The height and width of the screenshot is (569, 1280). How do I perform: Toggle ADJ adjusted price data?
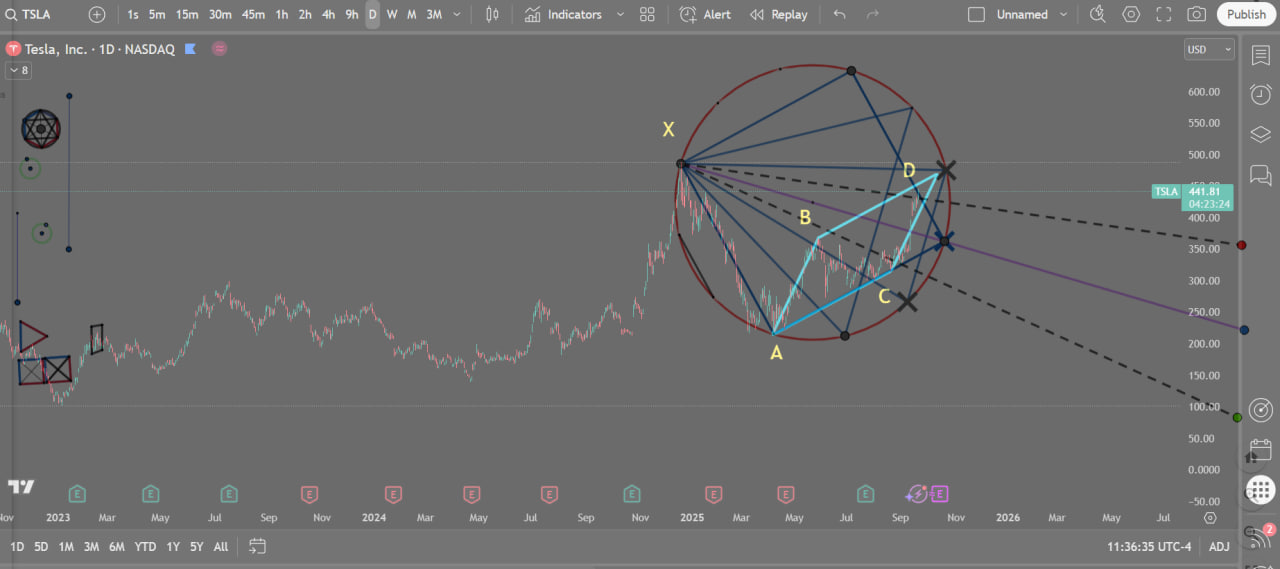(x=1219, y=546)
